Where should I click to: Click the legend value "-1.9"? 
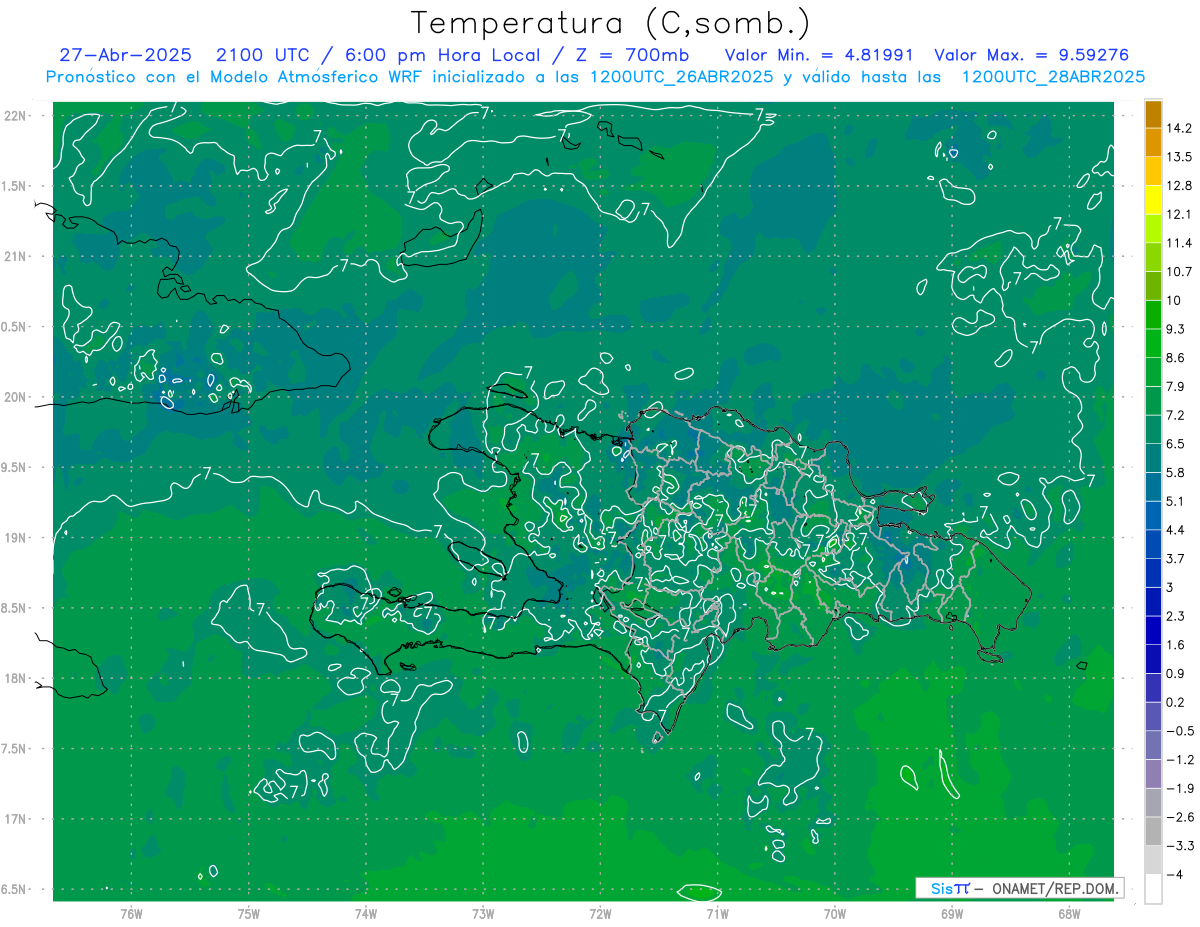[1181, 788]
